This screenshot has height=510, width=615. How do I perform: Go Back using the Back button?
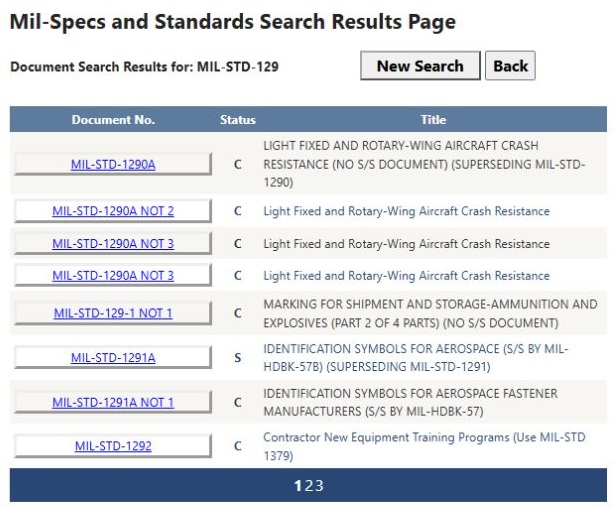pos(510,66)
